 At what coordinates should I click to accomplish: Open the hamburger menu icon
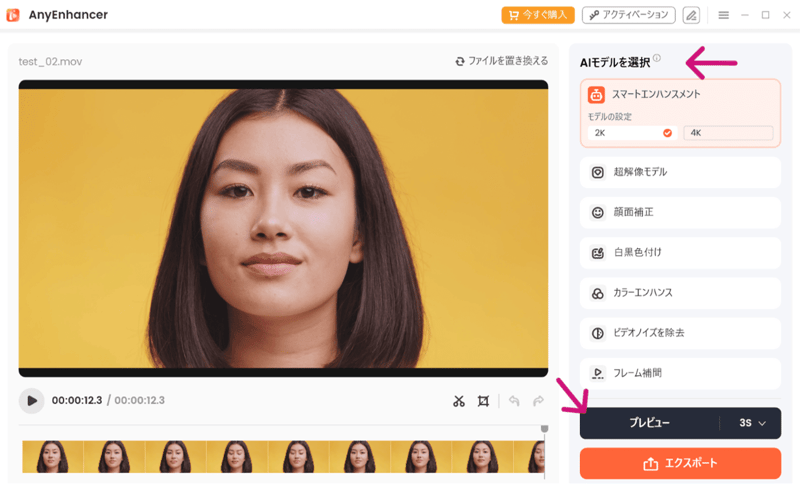724,15
